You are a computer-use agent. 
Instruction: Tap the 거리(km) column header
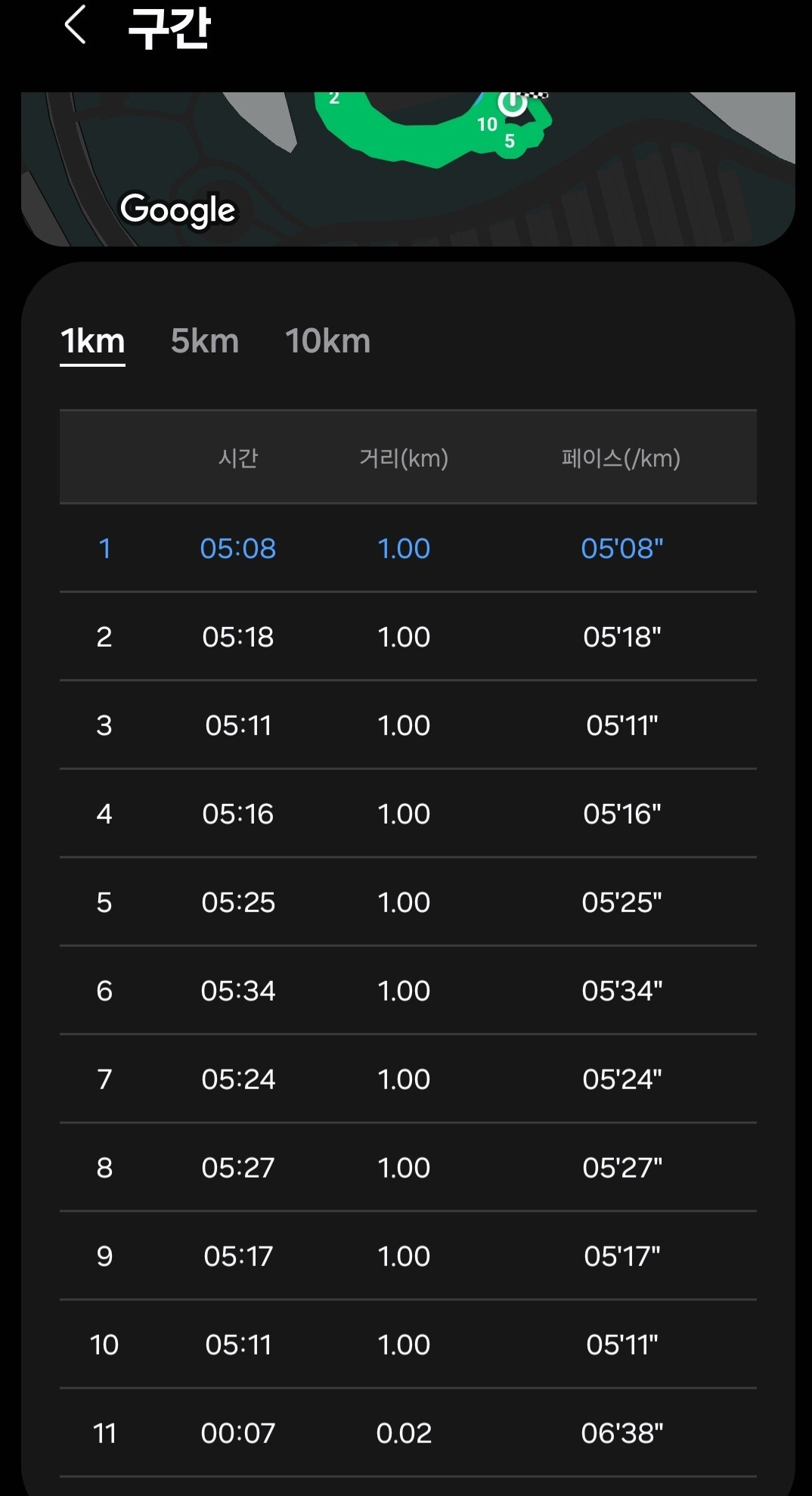(x=404, y=458)
